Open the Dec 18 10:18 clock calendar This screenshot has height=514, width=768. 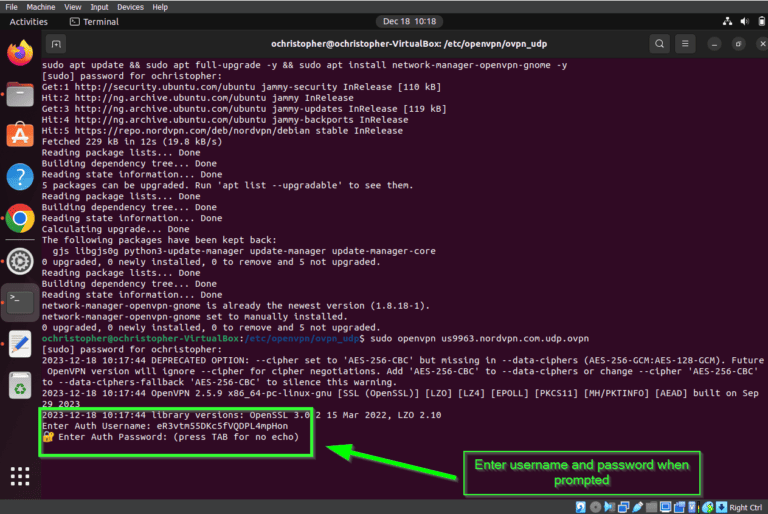click(409, 22)
